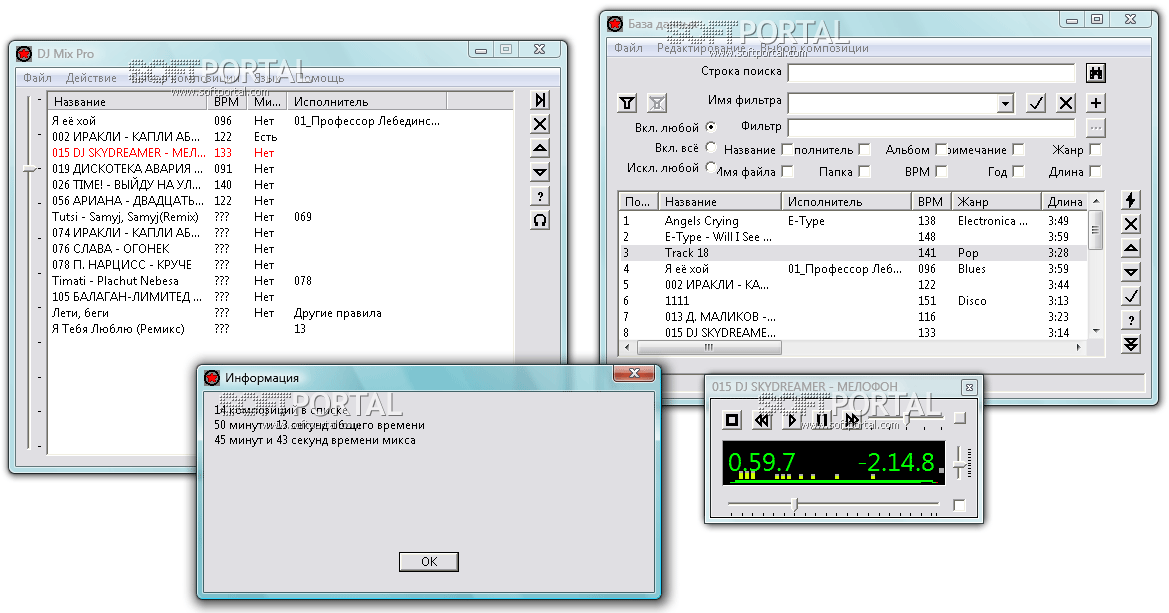Click the 'Фильтр' text field
This screenshot has width=1169, height=613.
click(931, 128)
